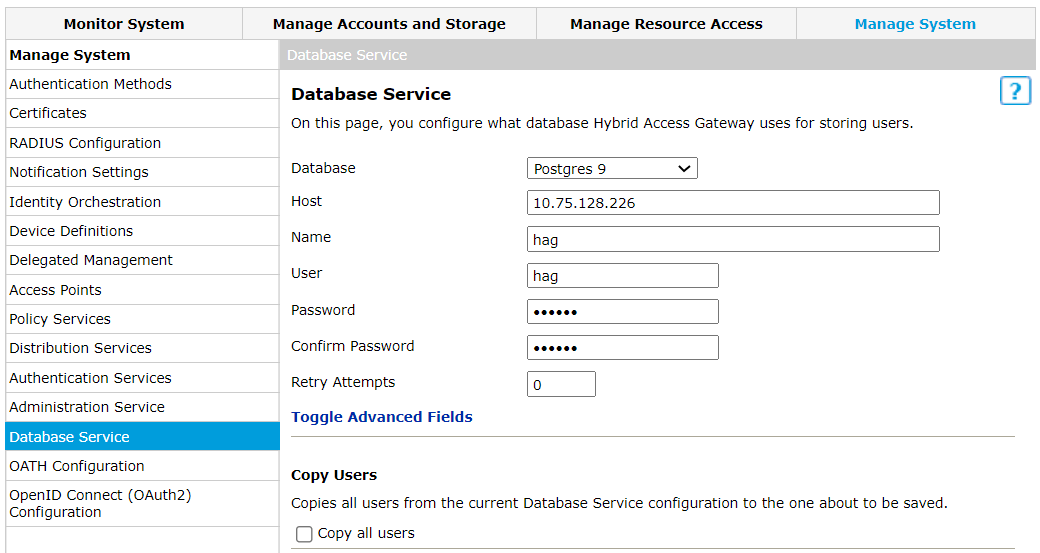The width and height of the screenshot is (1040, 553).
Task: Focus the database Name field
Action: (x=732, y=240)
